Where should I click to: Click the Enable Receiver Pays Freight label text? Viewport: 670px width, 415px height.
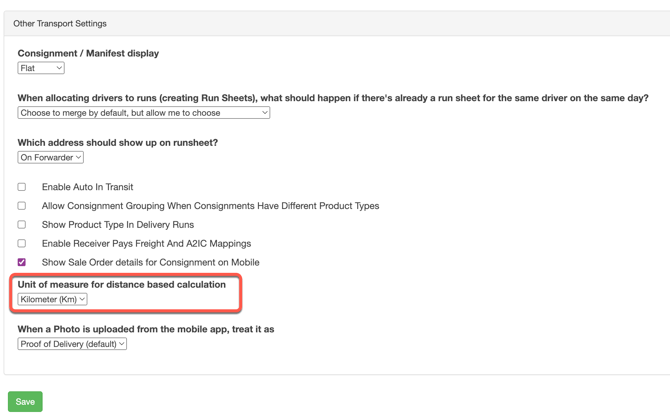(x=146, y=243)
